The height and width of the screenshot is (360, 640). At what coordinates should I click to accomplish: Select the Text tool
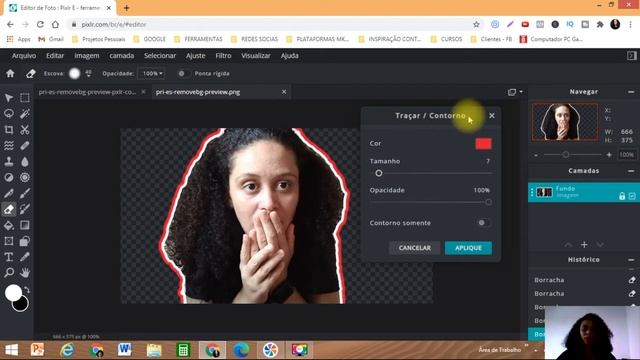point(9,257)
